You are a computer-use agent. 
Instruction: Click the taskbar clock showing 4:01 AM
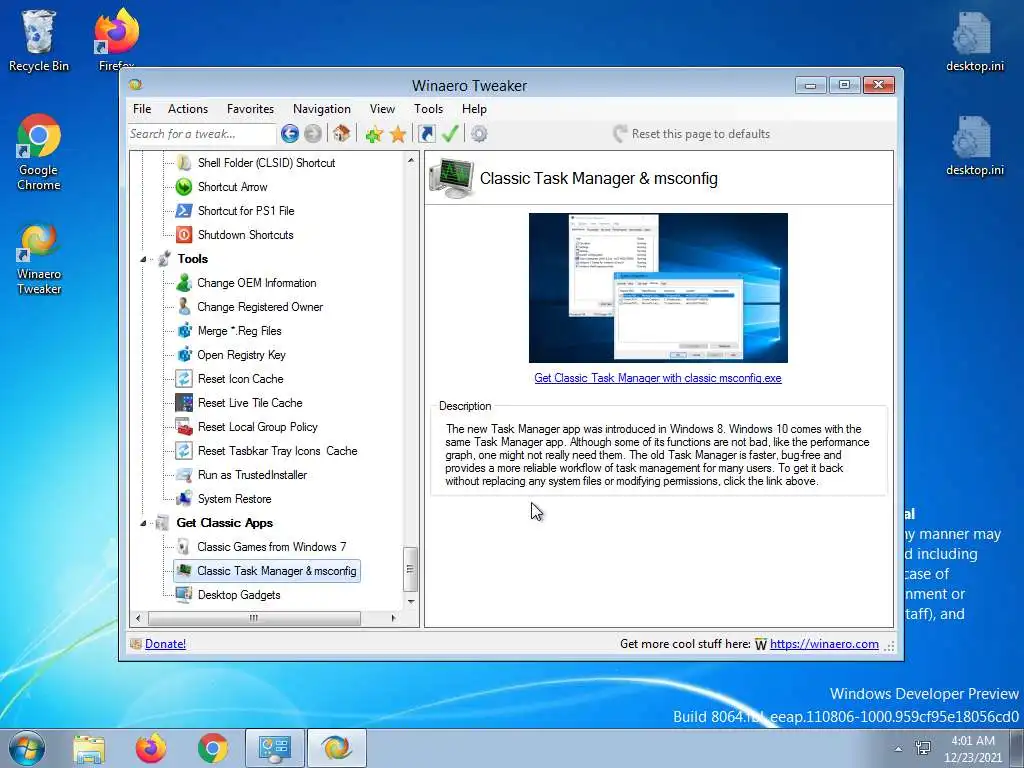[x=973, y=749]
